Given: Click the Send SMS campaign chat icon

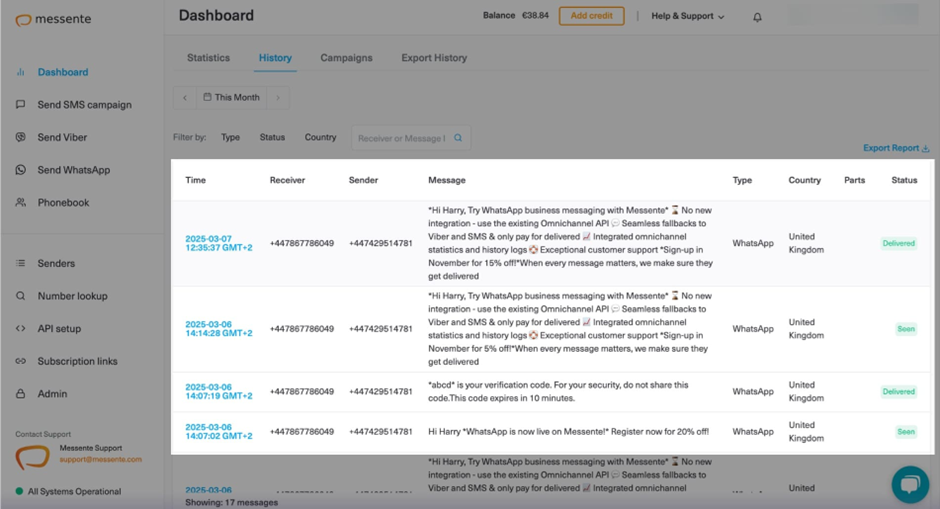Looking at the screenshot, I should coord(20,104).
